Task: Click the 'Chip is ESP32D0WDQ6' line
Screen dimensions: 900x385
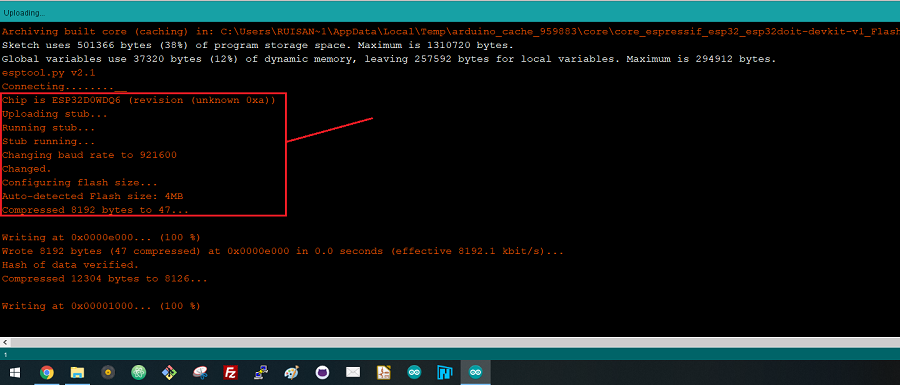Action: 139,100
